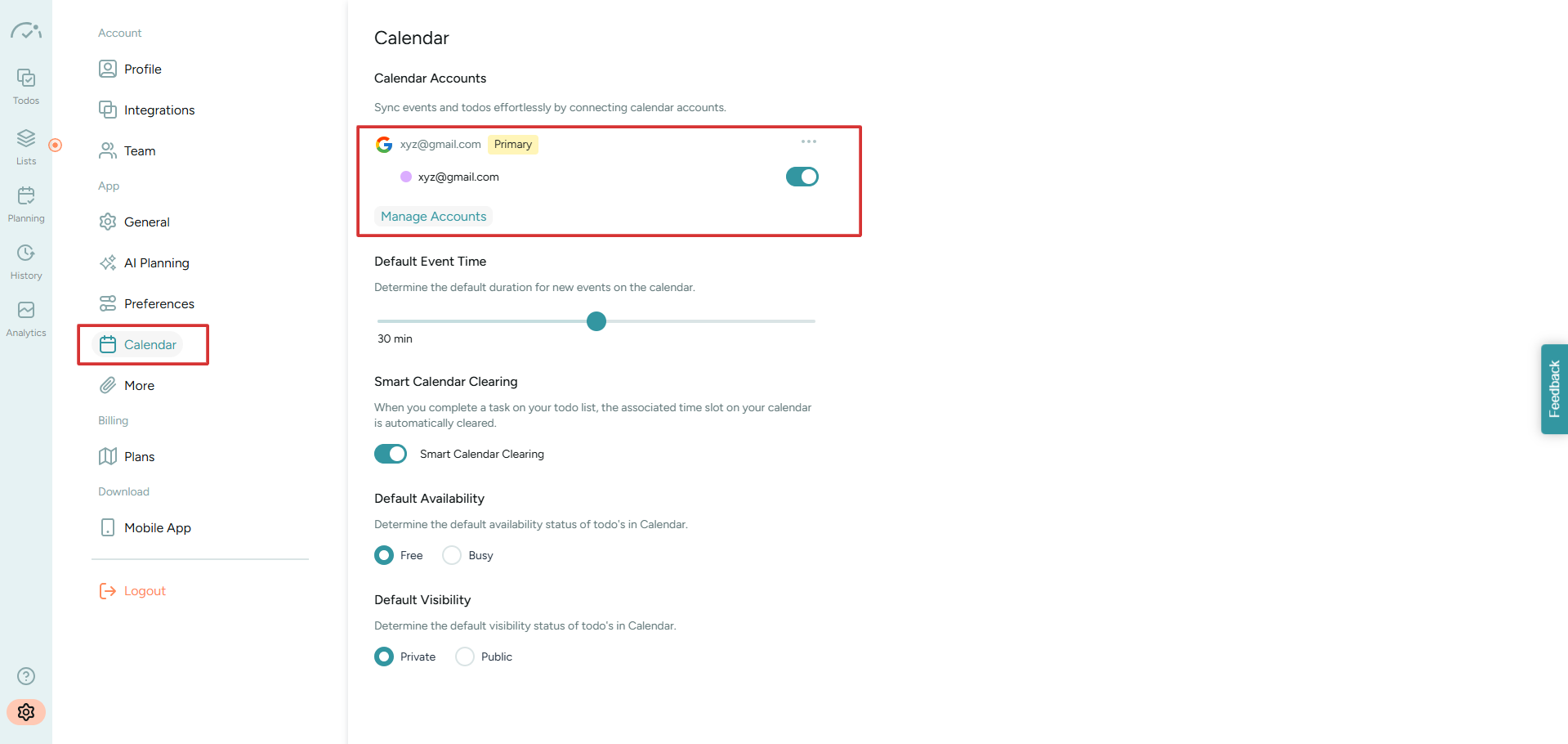Go to Lists in the sidebar
Screen dimensions: 1568x744
[26, 147]
